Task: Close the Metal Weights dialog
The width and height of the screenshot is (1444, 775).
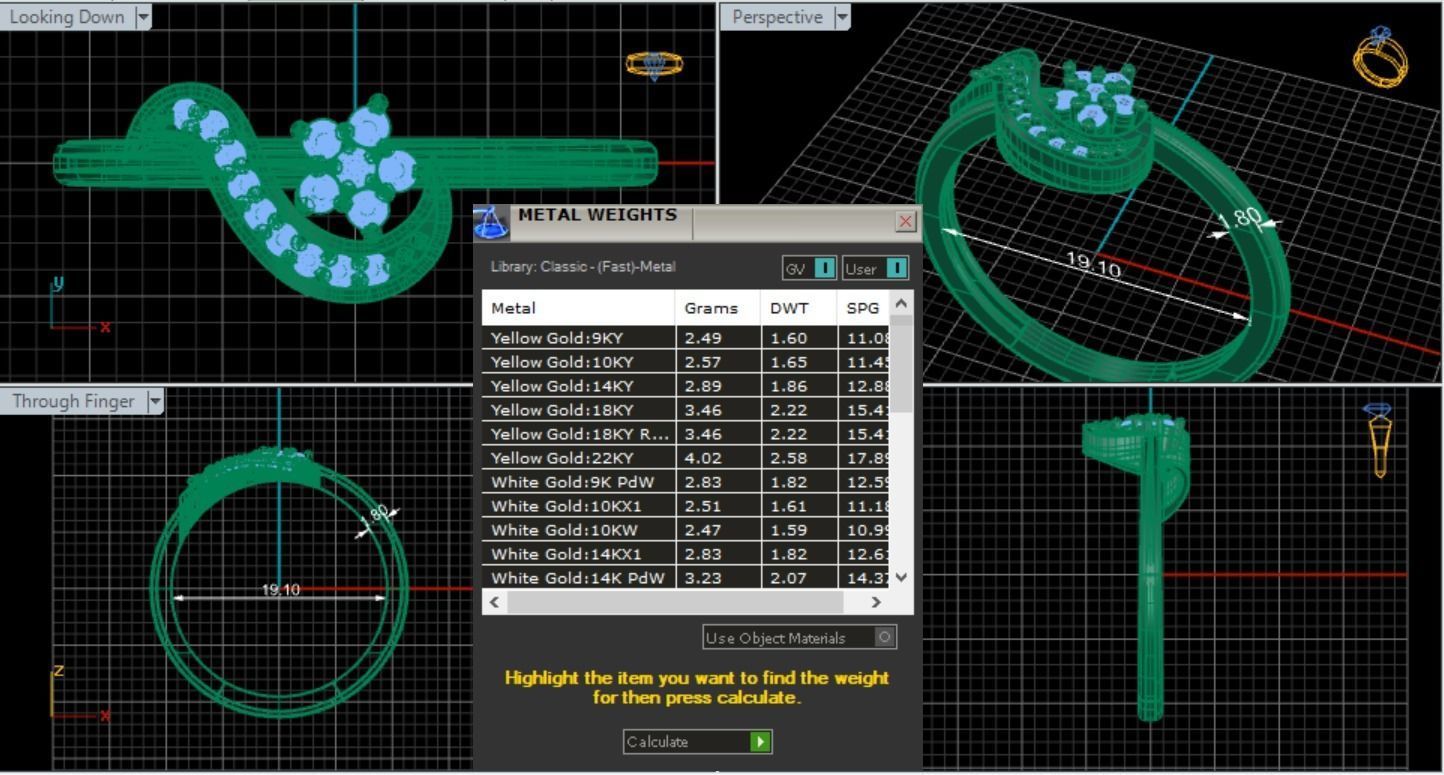Action: [x=906, y=221]
